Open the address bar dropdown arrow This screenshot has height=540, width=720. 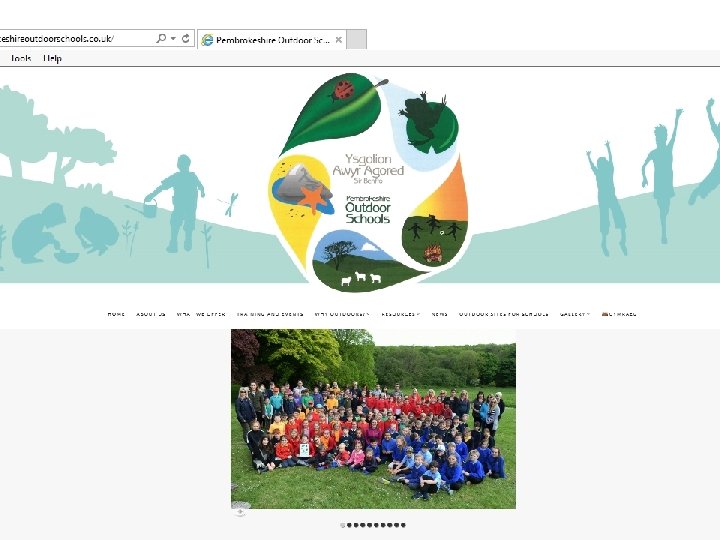click(x=174, y=39)
